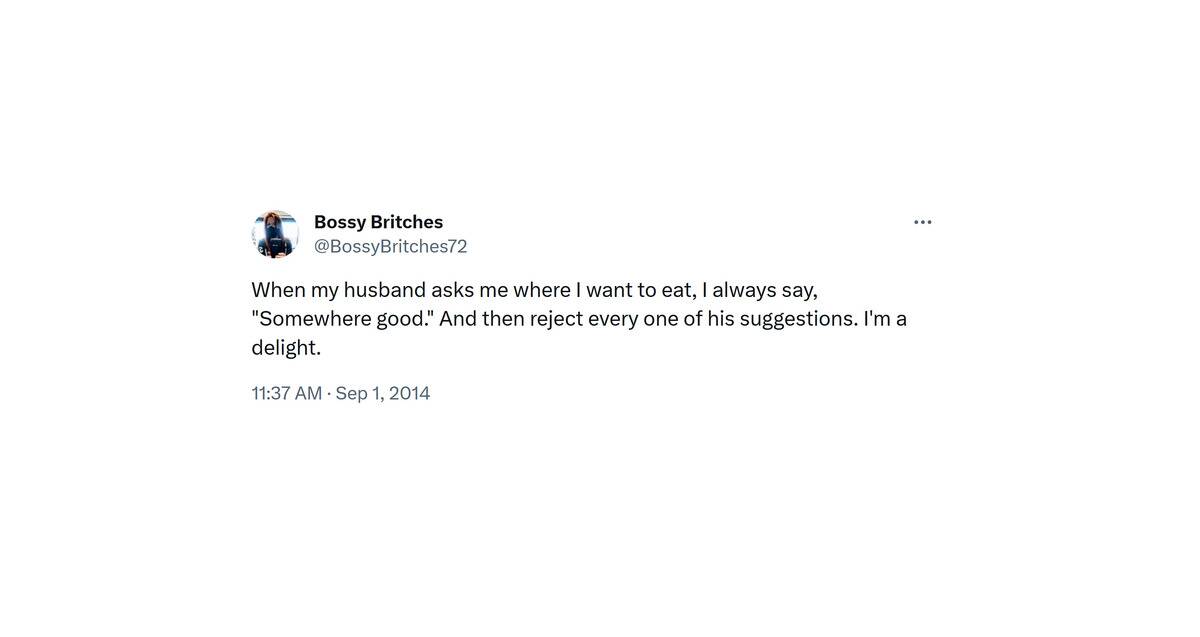Click the Bossy Britches profile avatar

click(x=275, y=234)
